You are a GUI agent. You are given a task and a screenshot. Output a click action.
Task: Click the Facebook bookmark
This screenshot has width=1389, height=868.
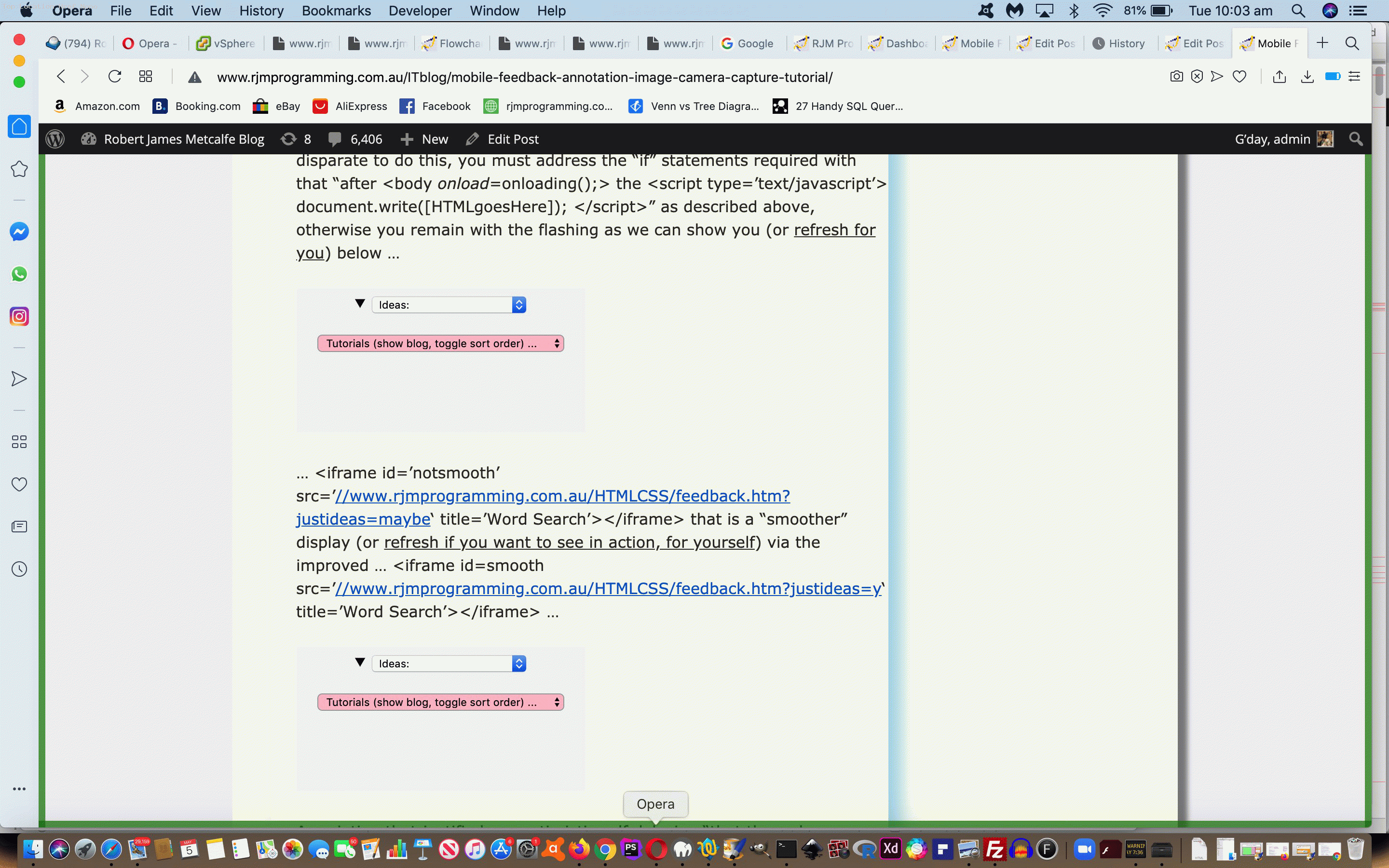pos(435,106)
